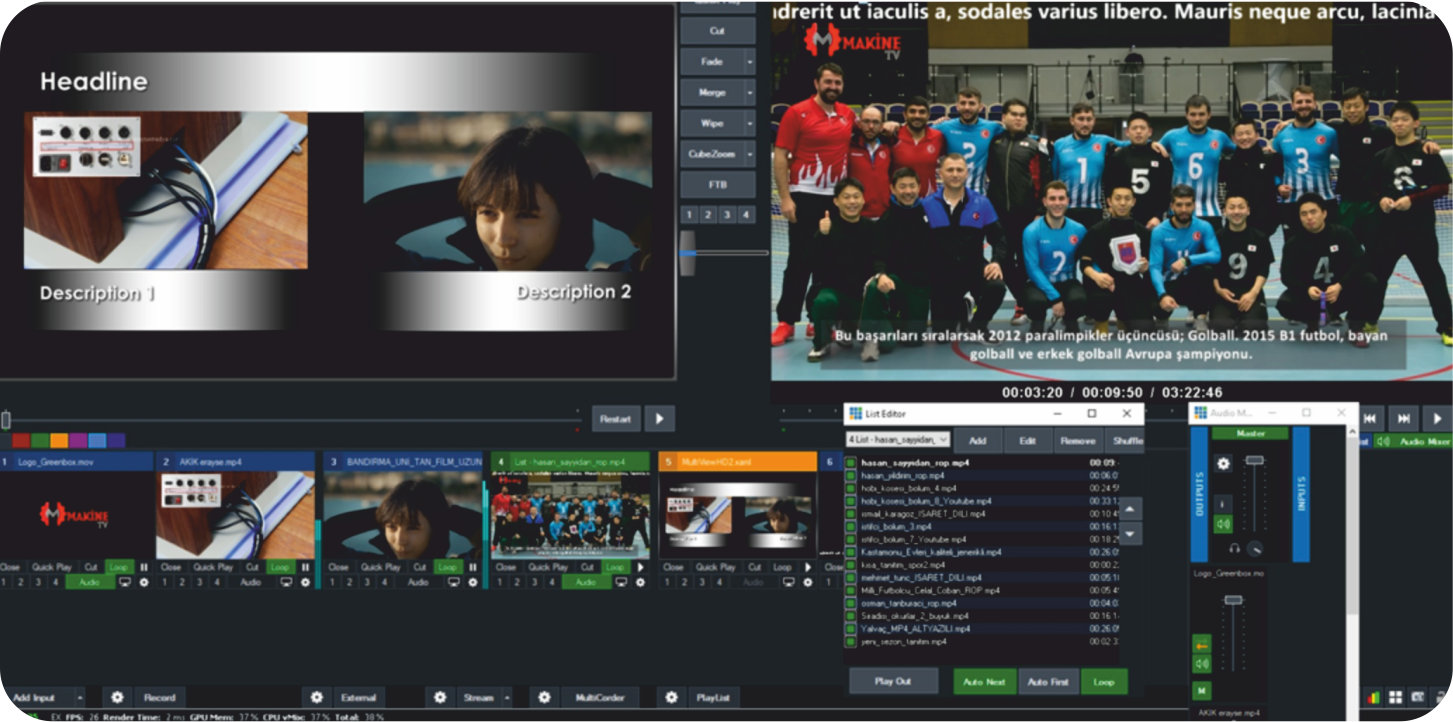The width and height of the screenshot is (1453, 722).
Task: Move selected list item down in List Editor
Action: click(x=1130, y=535)
